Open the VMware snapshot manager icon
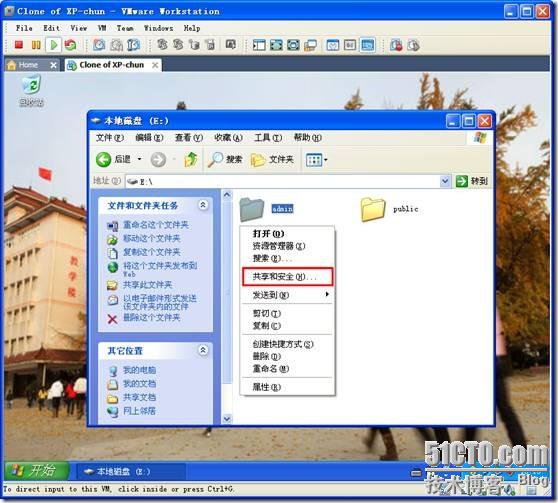Screen dimensions: 558x503 [x=133, y=45]
